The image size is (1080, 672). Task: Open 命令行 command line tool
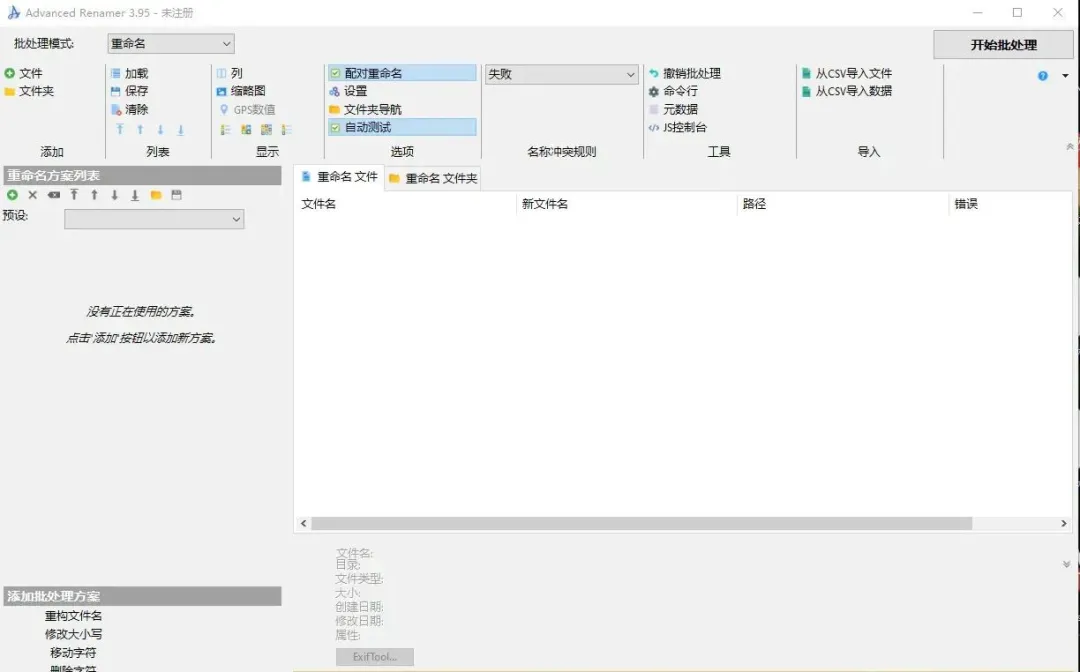(x=674, y=91)
